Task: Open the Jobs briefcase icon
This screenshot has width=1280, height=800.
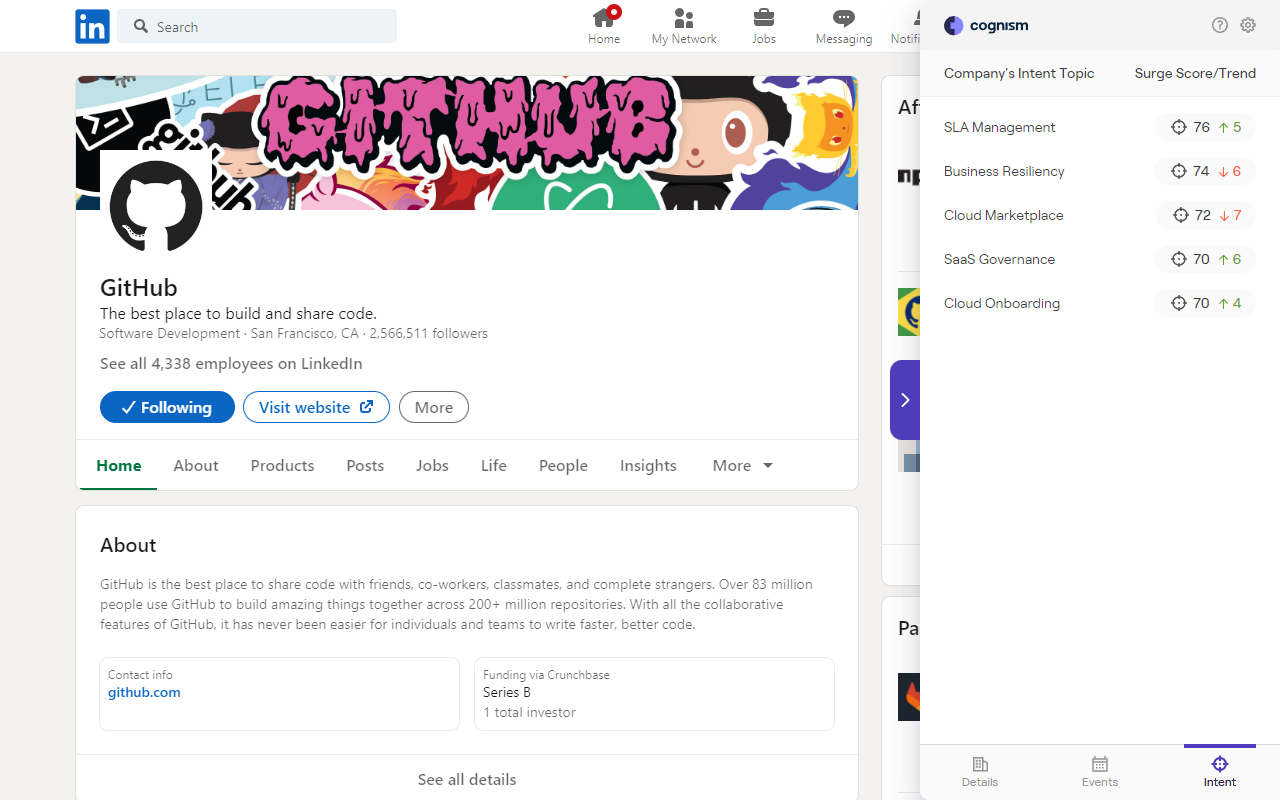Action: (x=764, y=19)
